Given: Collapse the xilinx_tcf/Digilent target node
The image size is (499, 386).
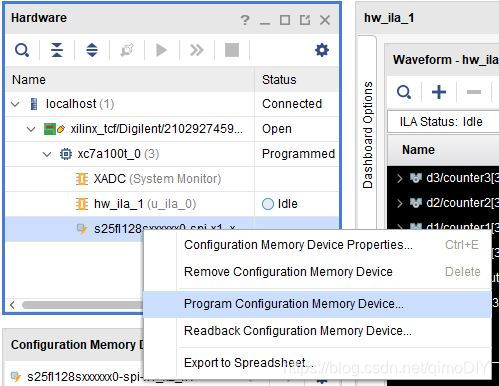Looking at the screenshot, I should (31, 129).
